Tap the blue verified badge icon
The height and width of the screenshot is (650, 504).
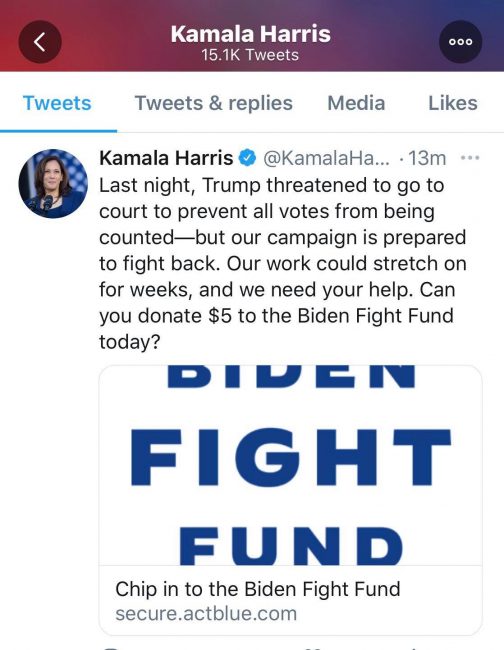tap(247, 158)
